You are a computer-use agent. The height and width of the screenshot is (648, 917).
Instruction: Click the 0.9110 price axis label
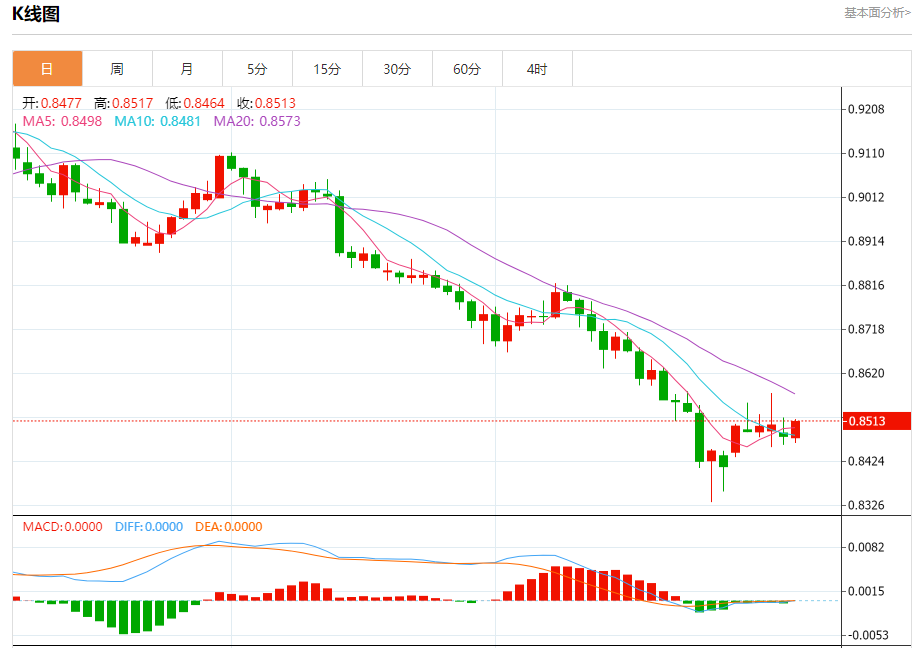866,153
